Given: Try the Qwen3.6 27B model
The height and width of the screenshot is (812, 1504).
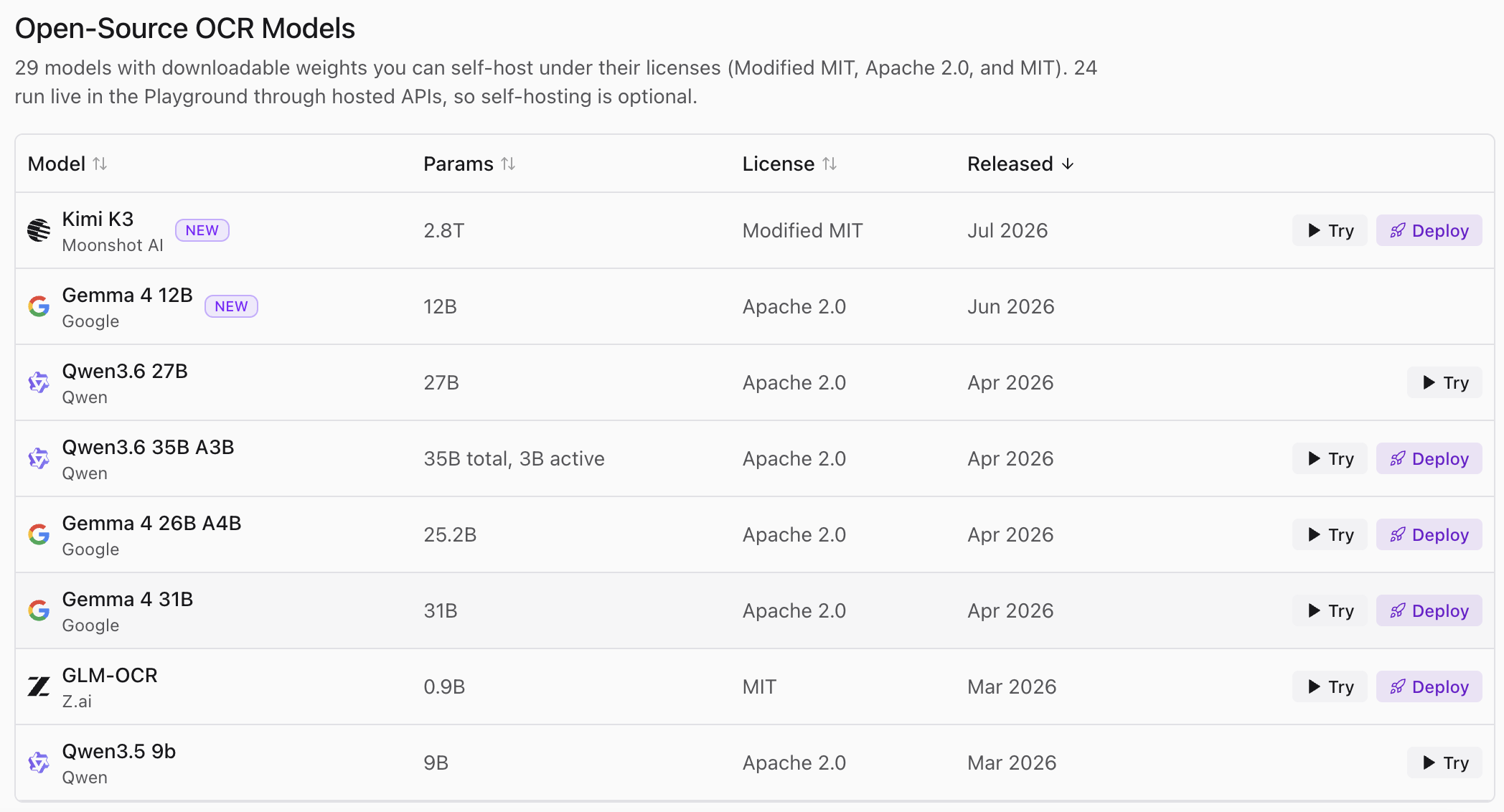Looking at the screenshot, I should pos(1444,382).
